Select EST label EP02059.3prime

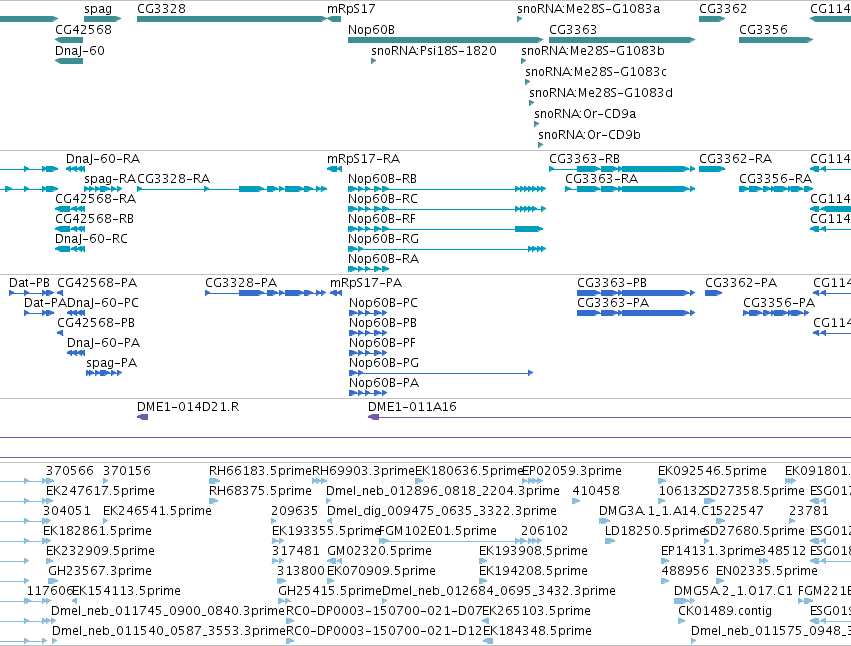click(x=571, y=471)
